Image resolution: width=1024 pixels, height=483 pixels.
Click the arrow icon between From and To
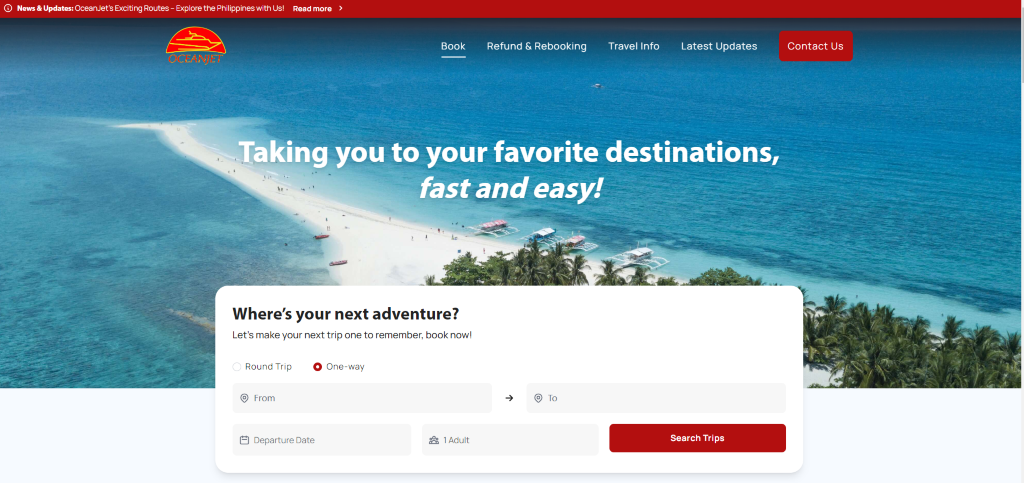[x=509, y=398]
